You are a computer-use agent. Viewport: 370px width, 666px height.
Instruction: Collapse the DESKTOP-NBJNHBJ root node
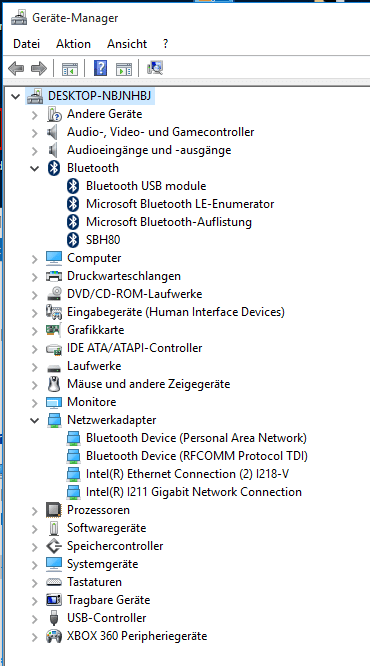pyautogui.click(x=16, y=96)
